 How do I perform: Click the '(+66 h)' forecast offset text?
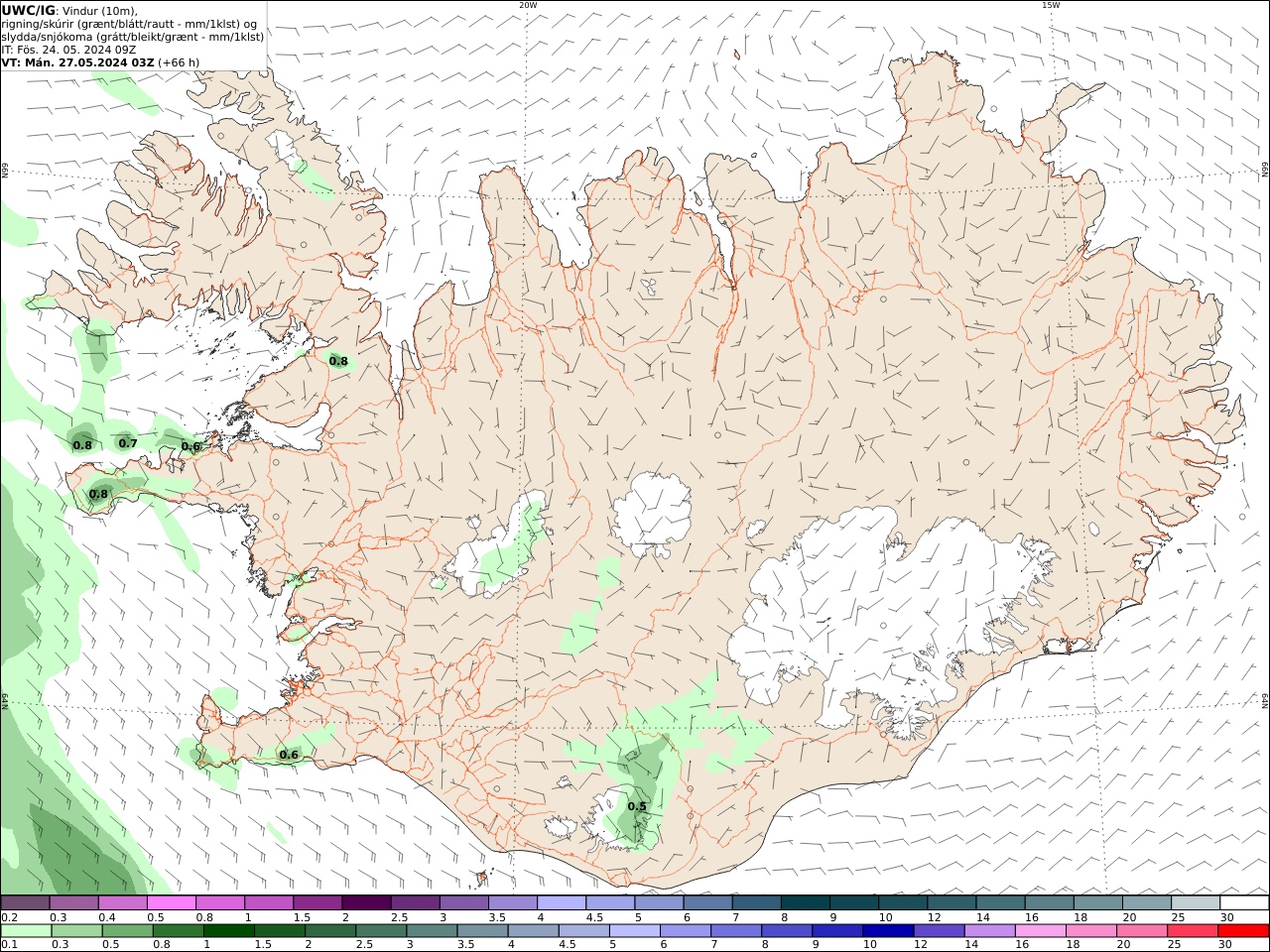tap(179, 61)
